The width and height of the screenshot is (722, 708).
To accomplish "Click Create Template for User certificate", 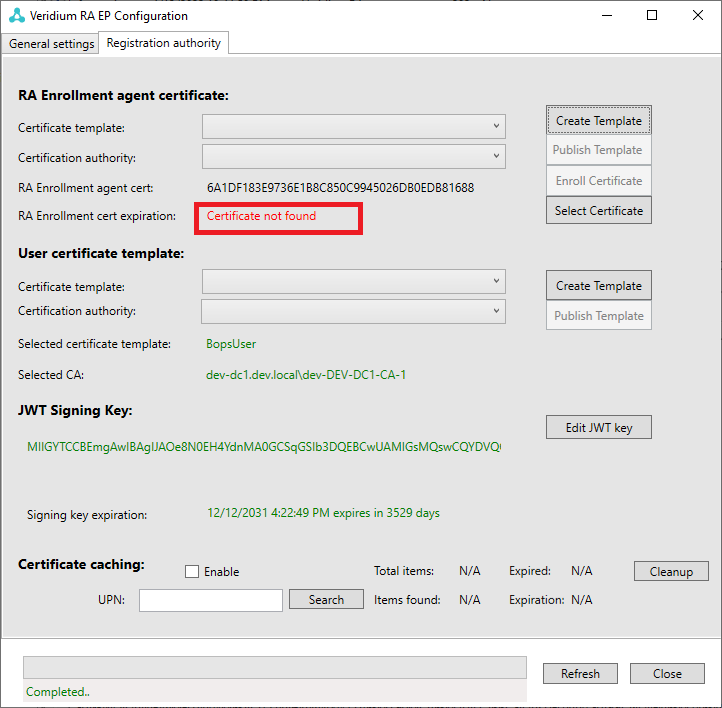I will coord(598,286).
